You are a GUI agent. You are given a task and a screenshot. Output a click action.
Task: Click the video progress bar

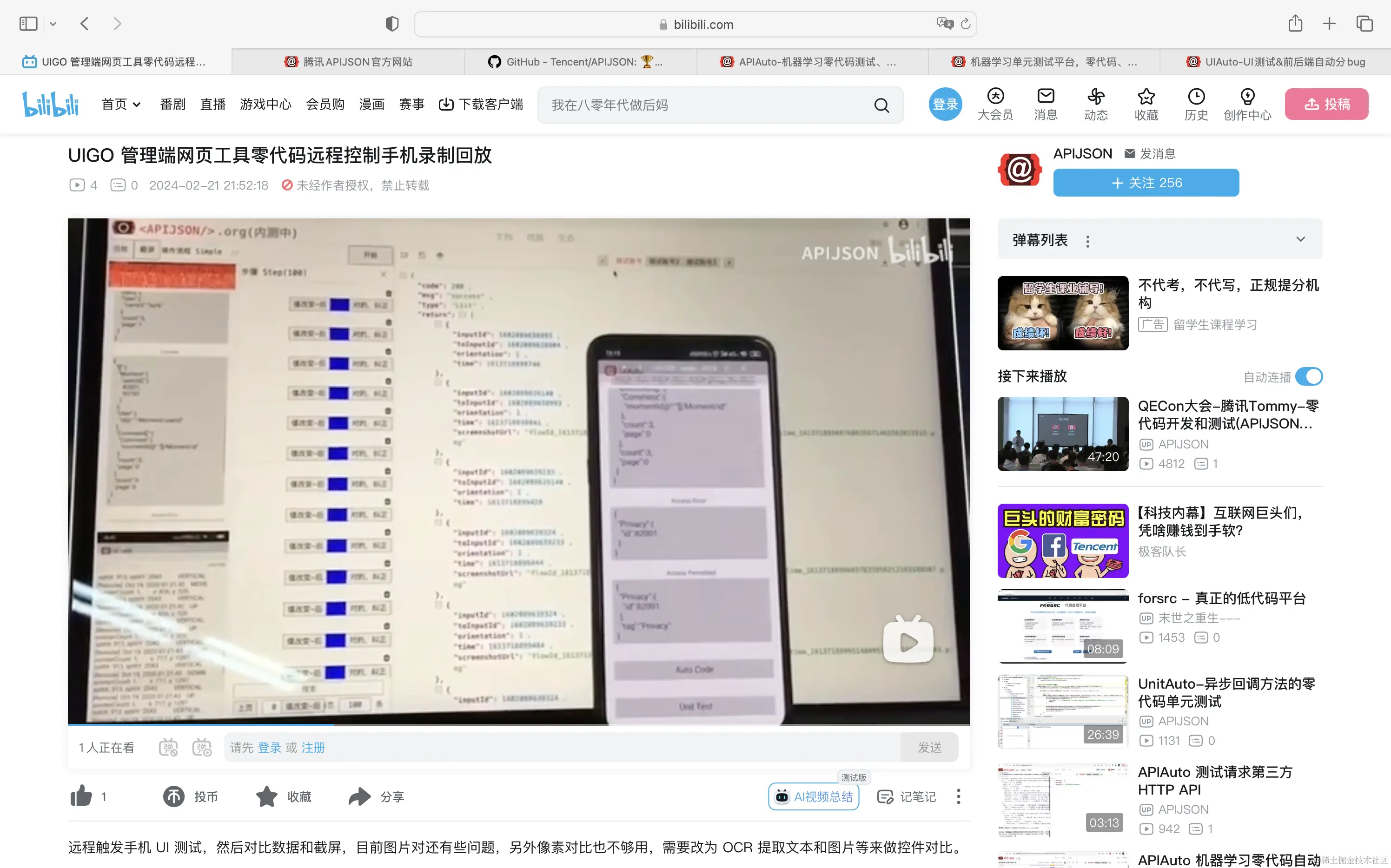(x=517, y=724)
